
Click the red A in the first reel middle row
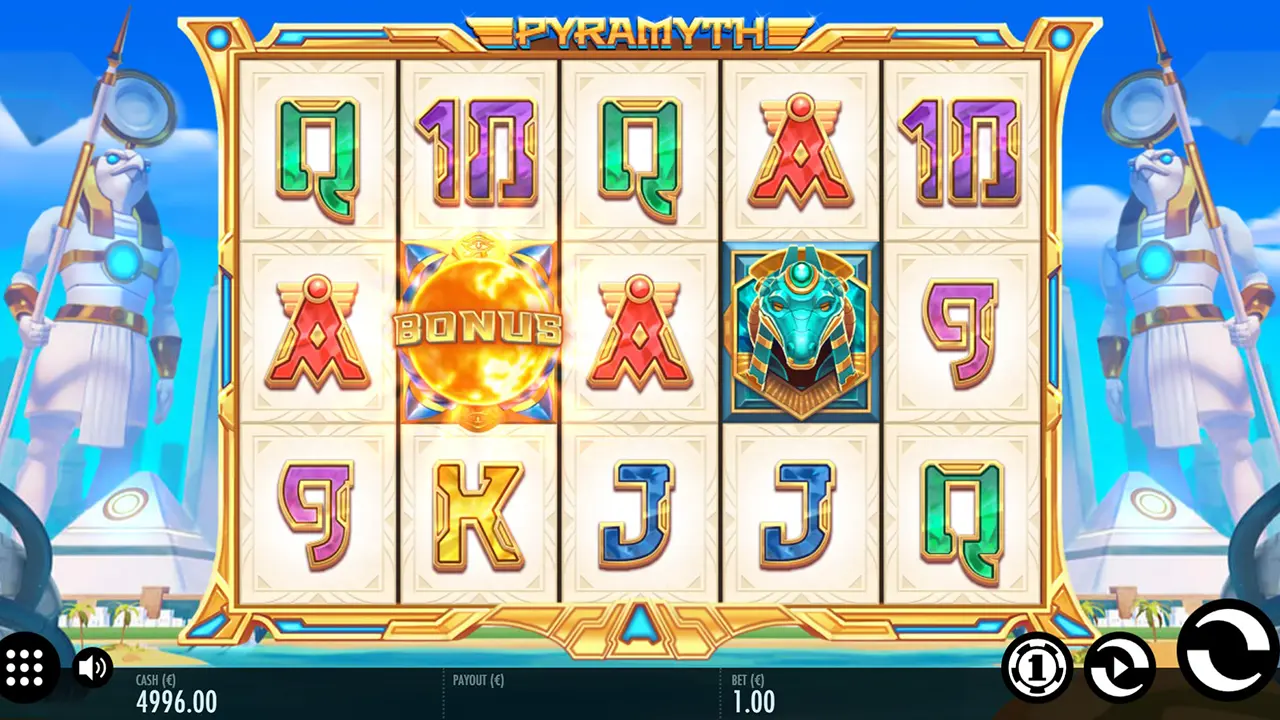(x=317, y=334)
